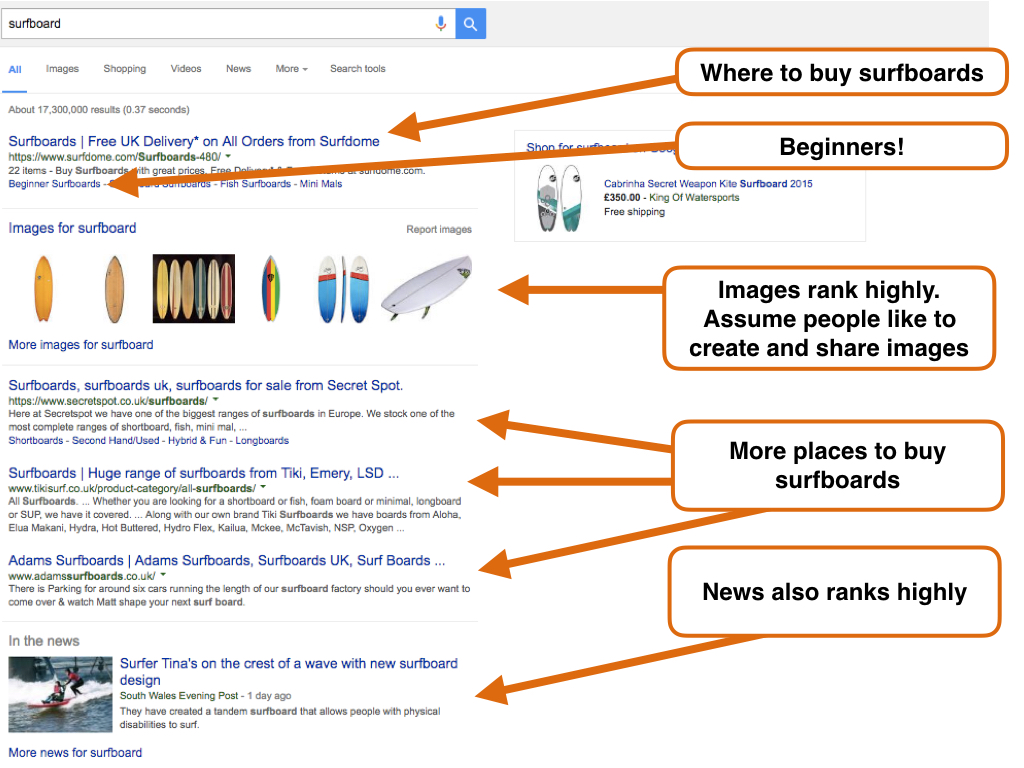Click the 'Report images' link
1024x768 pixels.
pos(439,229)
